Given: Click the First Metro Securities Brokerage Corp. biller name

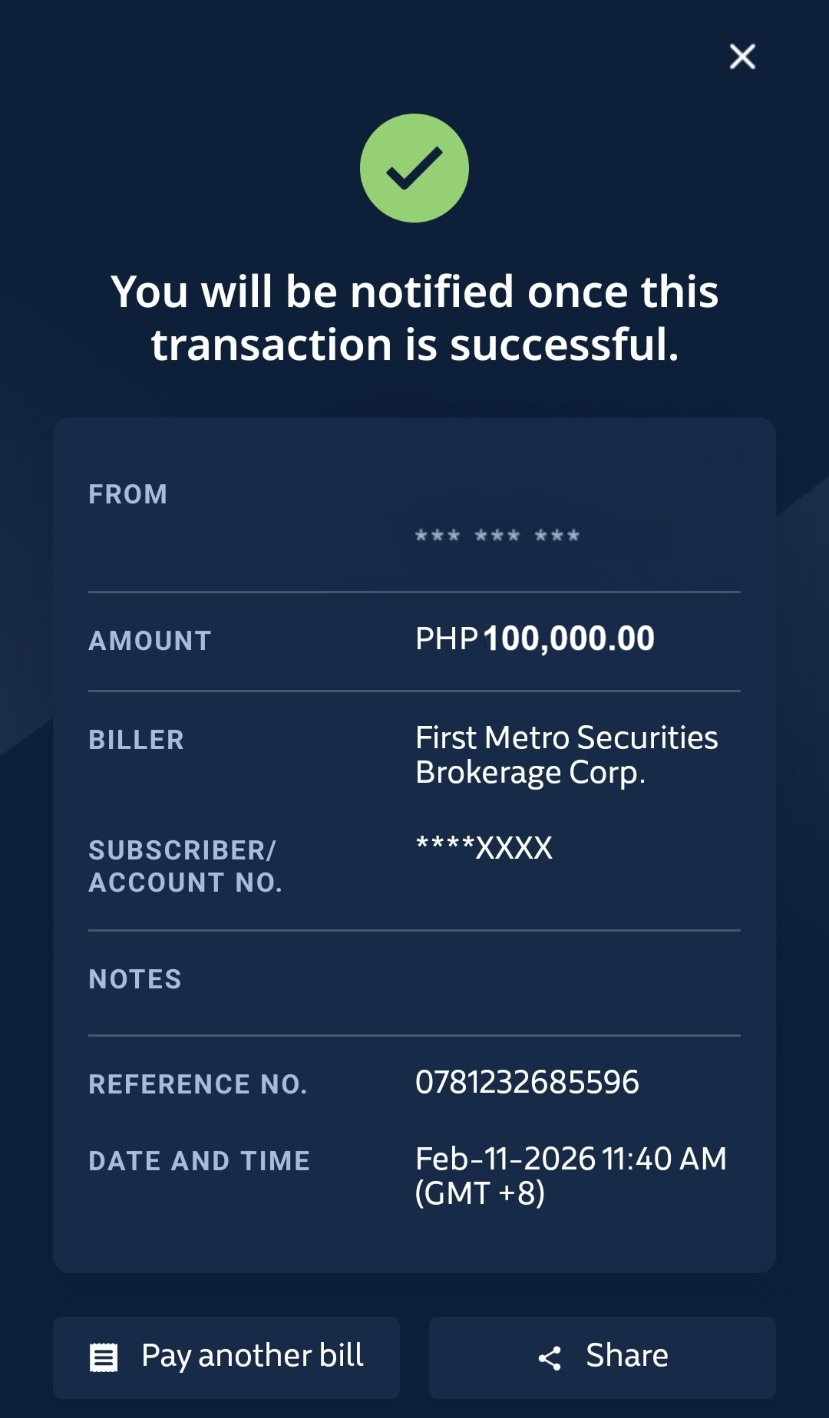Looking at the screenshot, I should click(x=566, y=755).
